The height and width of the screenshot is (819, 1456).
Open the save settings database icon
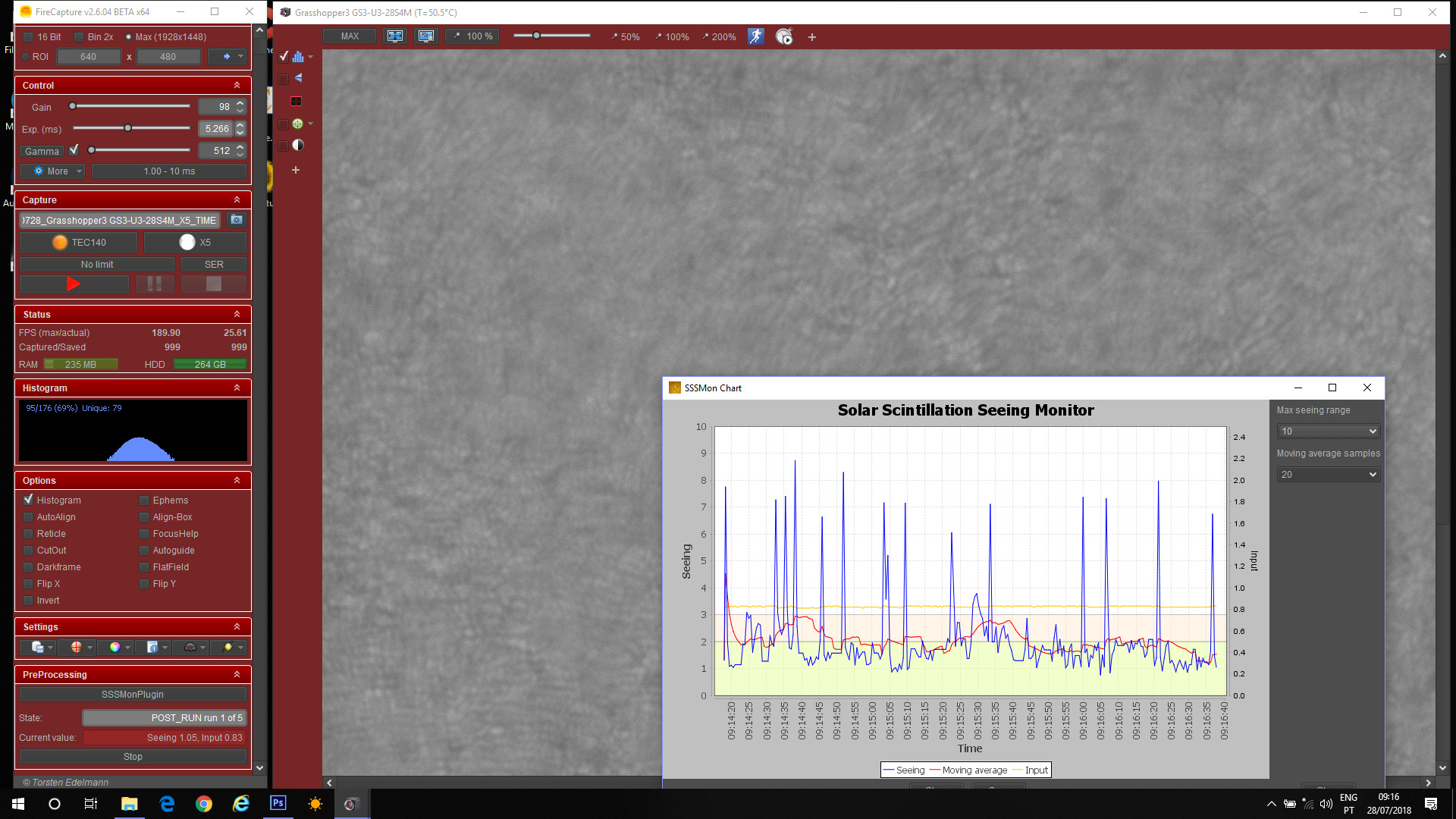point(37,647)
